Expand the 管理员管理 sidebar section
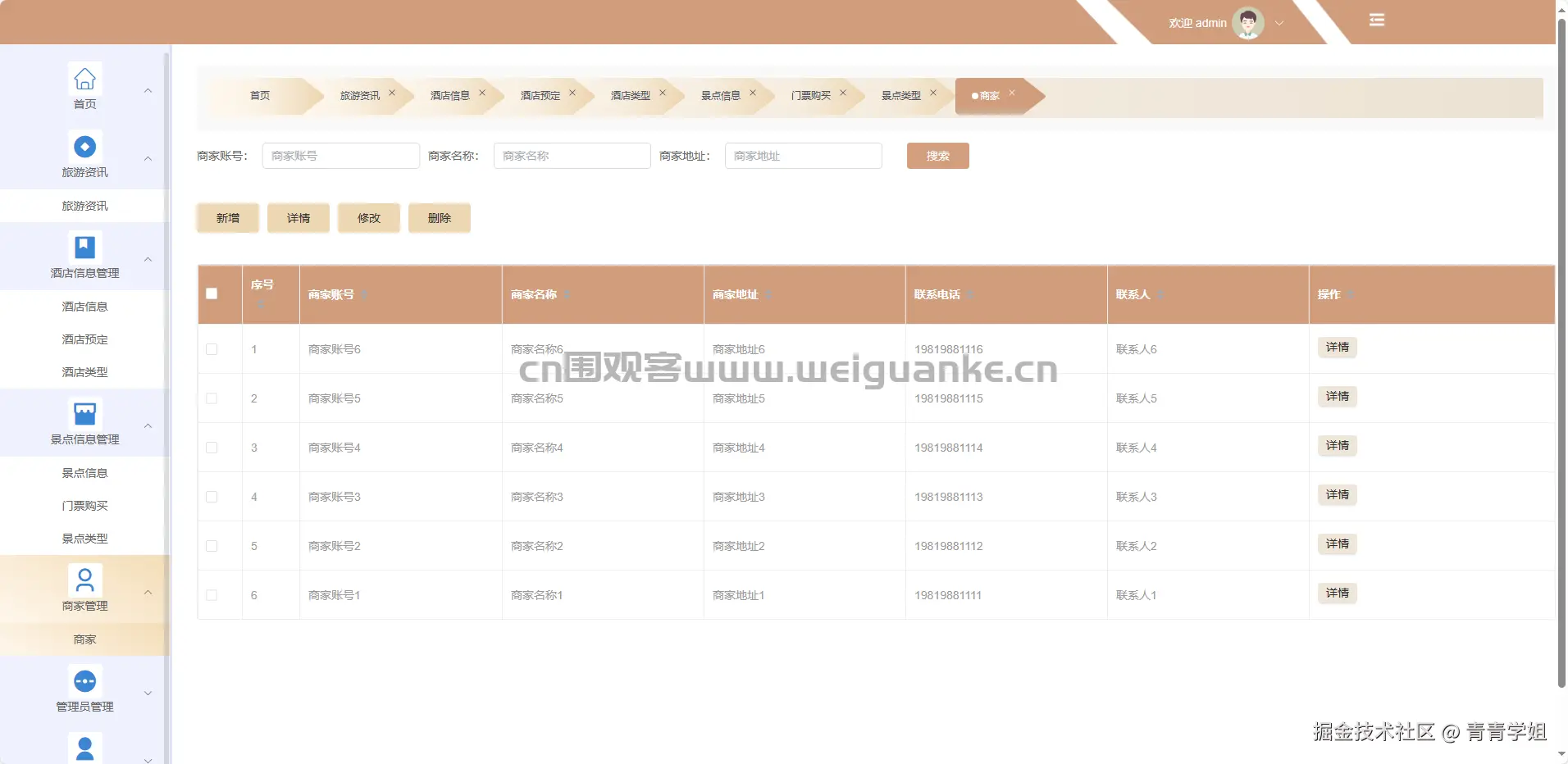This screenshot has height=764, width=1568. point(148,693)
